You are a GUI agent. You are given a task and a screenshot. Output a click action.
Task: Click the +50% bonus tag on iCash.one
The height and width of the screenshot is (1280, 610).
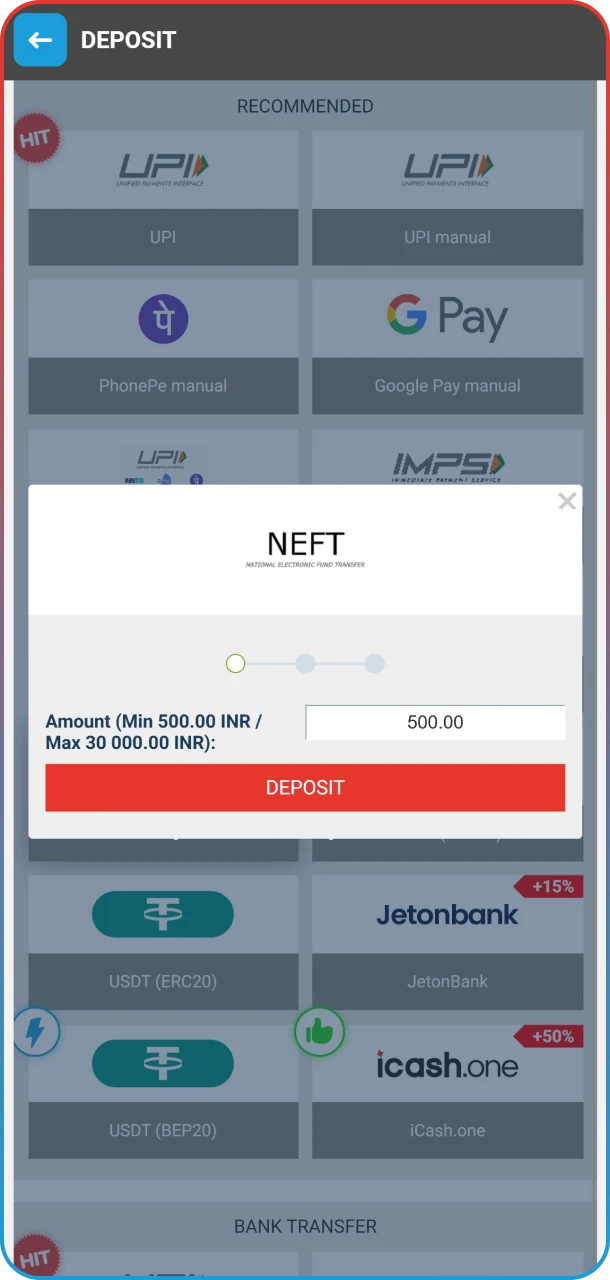[x=549, y=1036]
